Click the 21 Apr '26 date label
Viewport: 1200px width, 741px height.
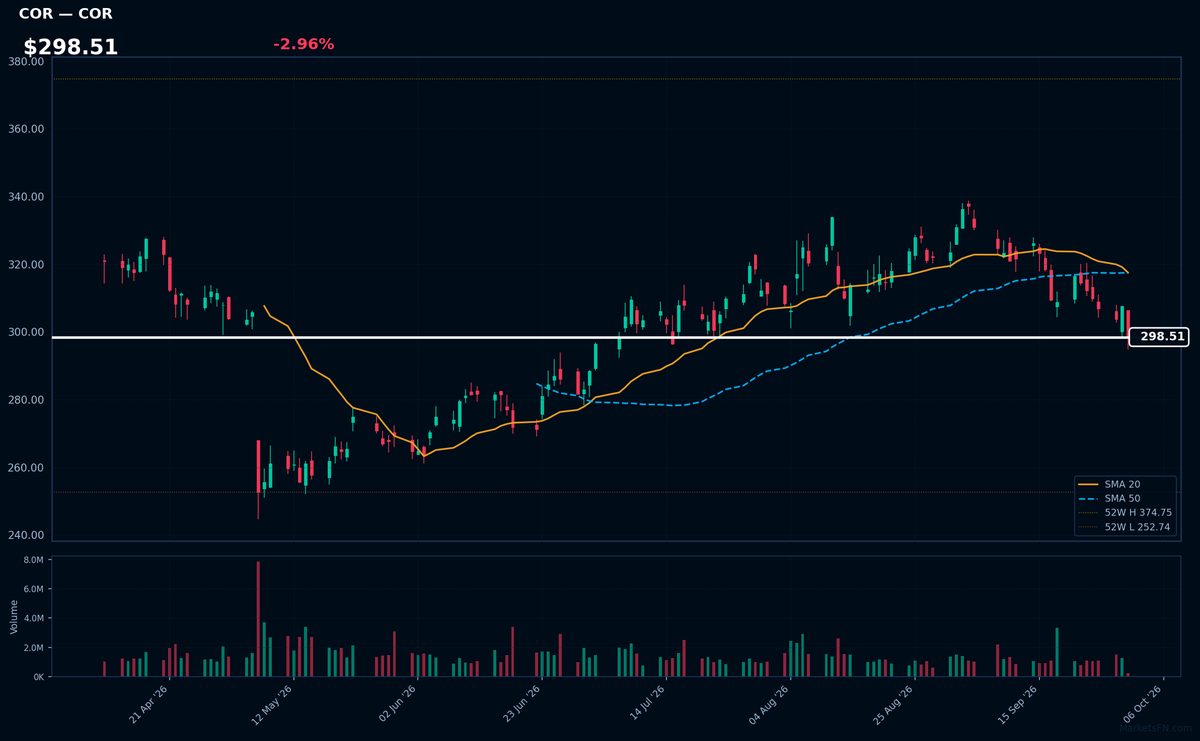pyautogui.click(x=149, y=704)
